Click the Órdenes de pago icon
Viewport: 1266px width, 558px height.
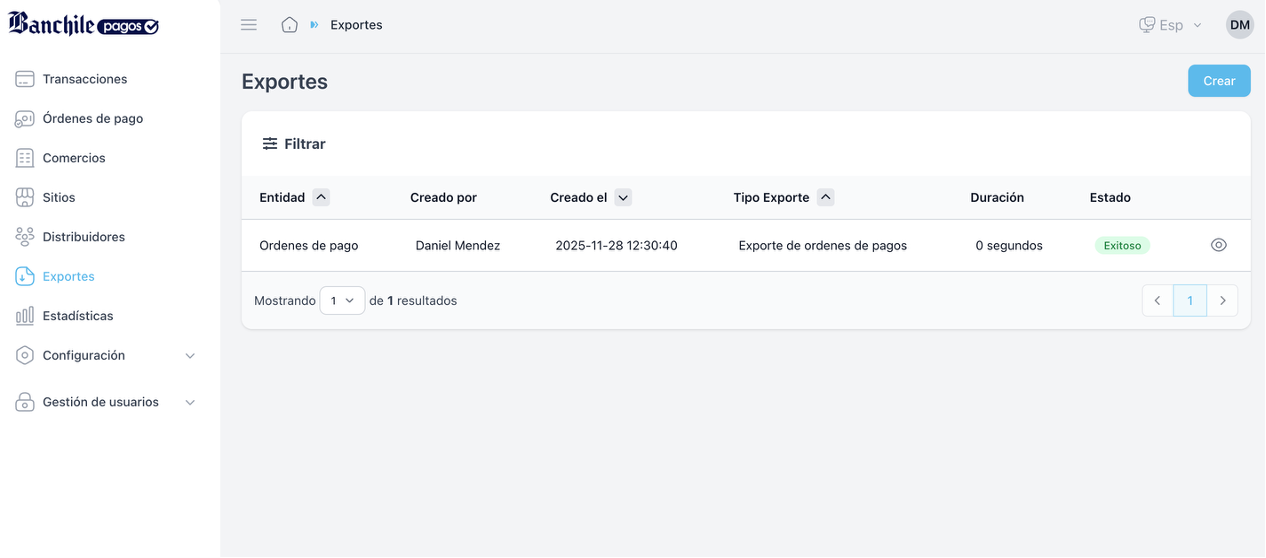pos(25,119)
